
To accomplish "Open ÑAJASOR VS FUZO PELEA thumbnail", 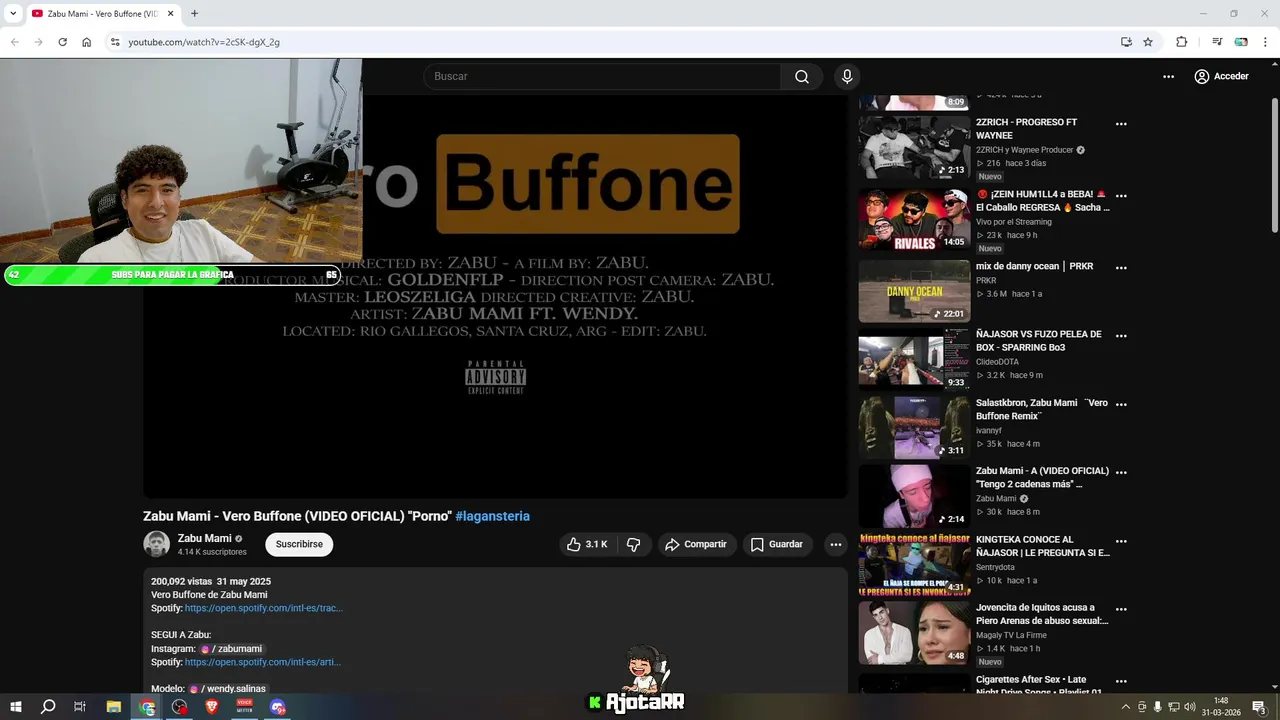I will click(914, 359).
